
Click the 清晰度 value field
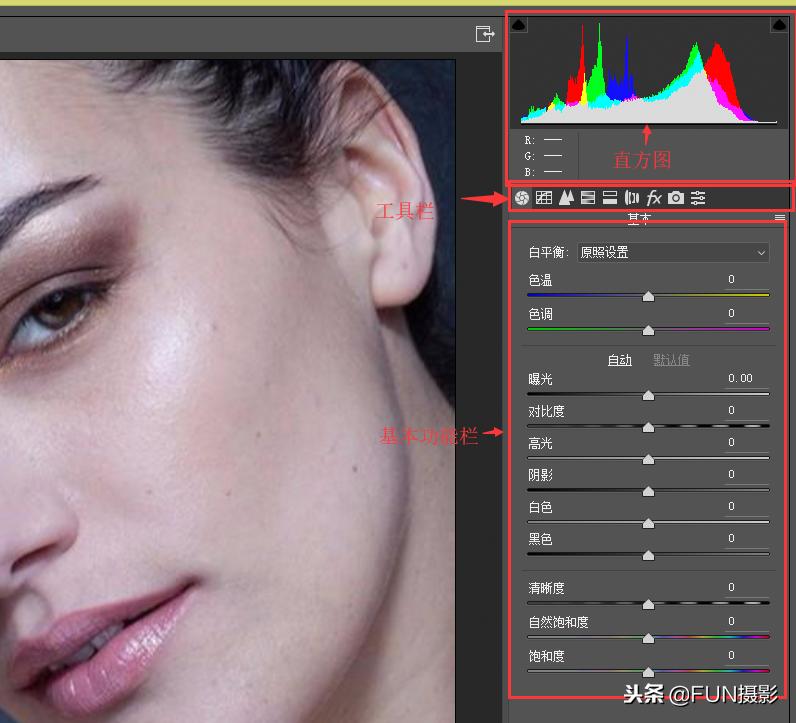(746, 587)
